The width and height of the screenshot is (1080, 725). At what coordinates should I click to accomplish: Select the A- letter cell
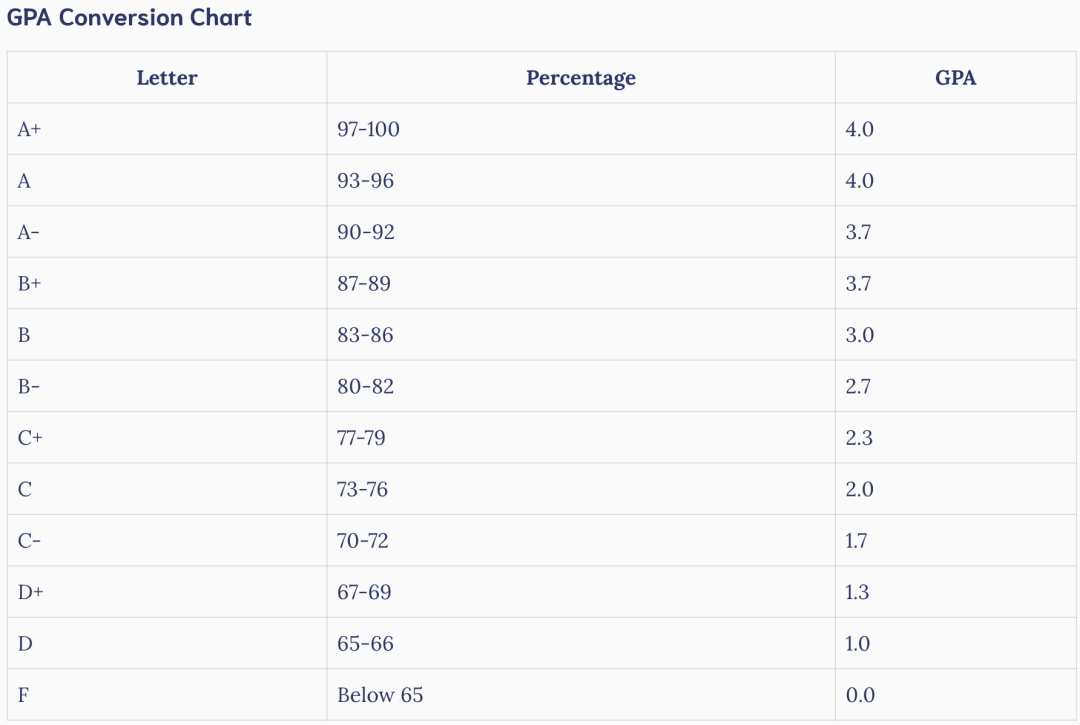[30, 232]
